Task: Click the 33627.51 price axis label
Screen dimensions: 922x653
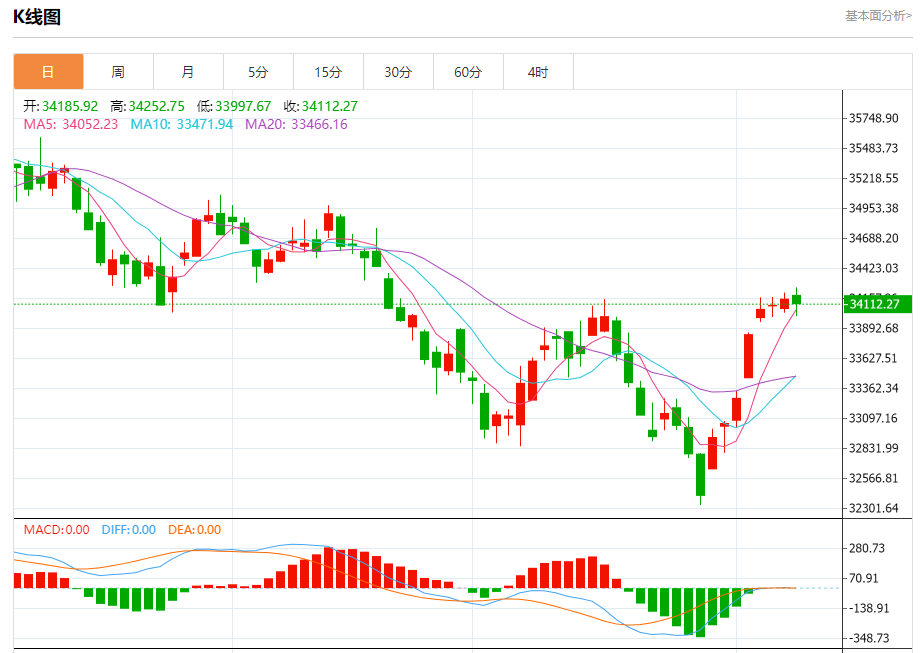Action: point(874,358)
